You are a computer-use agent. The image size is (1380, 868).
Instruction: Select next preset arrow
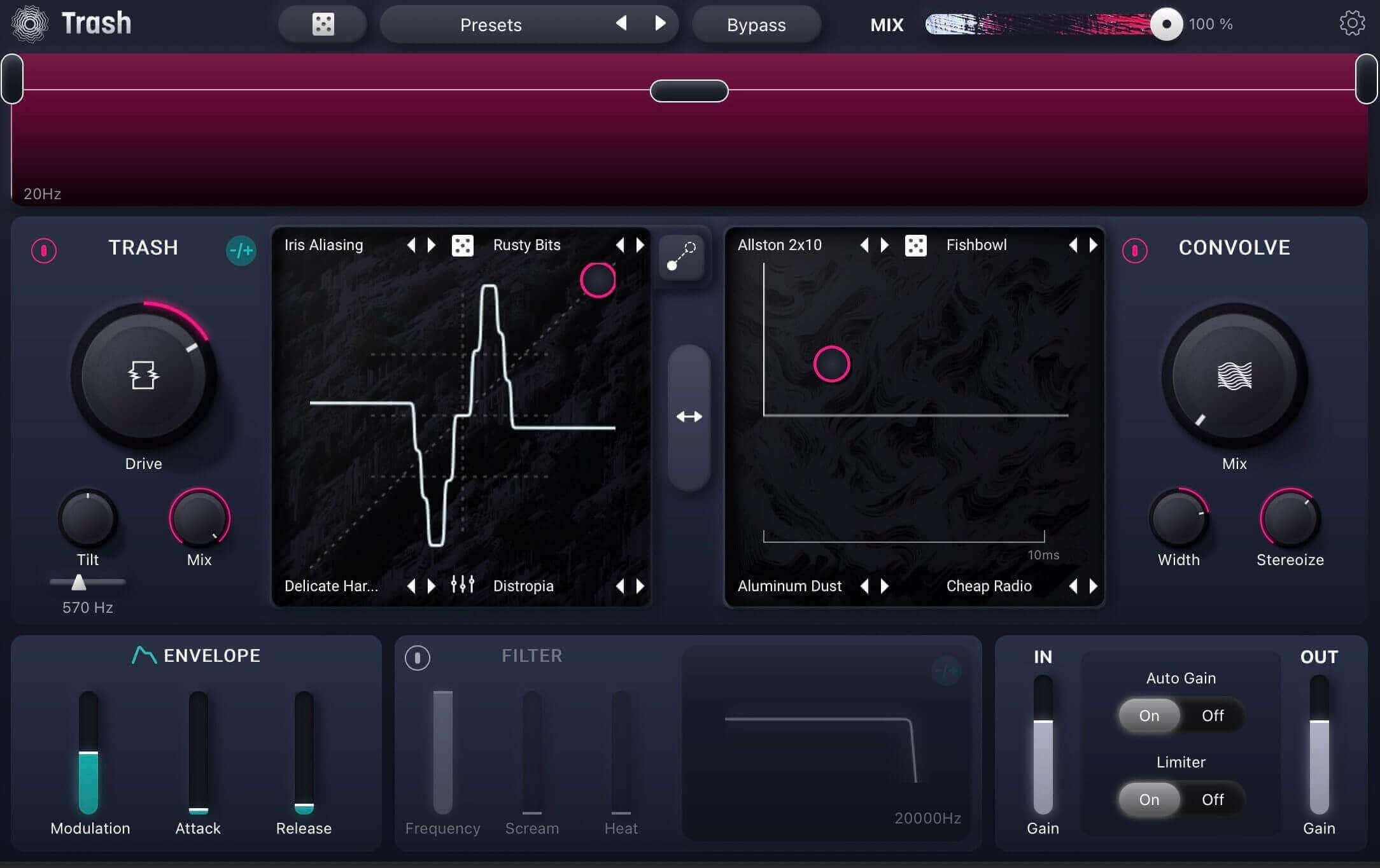click(661, 24)
